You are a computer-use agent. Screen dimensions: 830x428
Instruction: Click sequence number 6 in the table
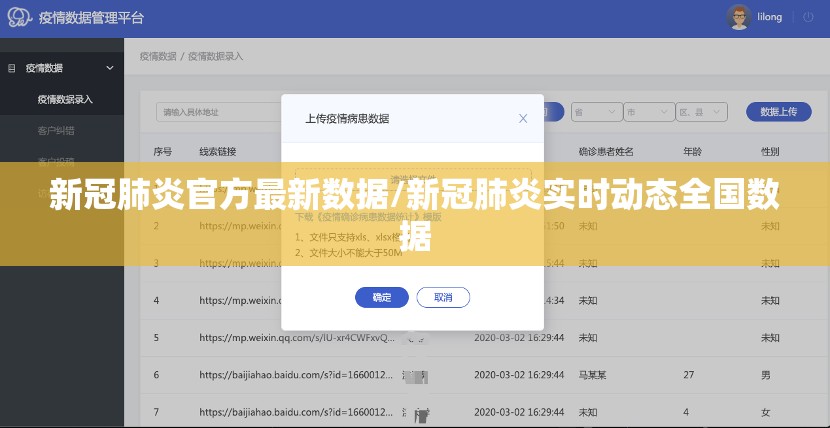(x=156, y=375)
